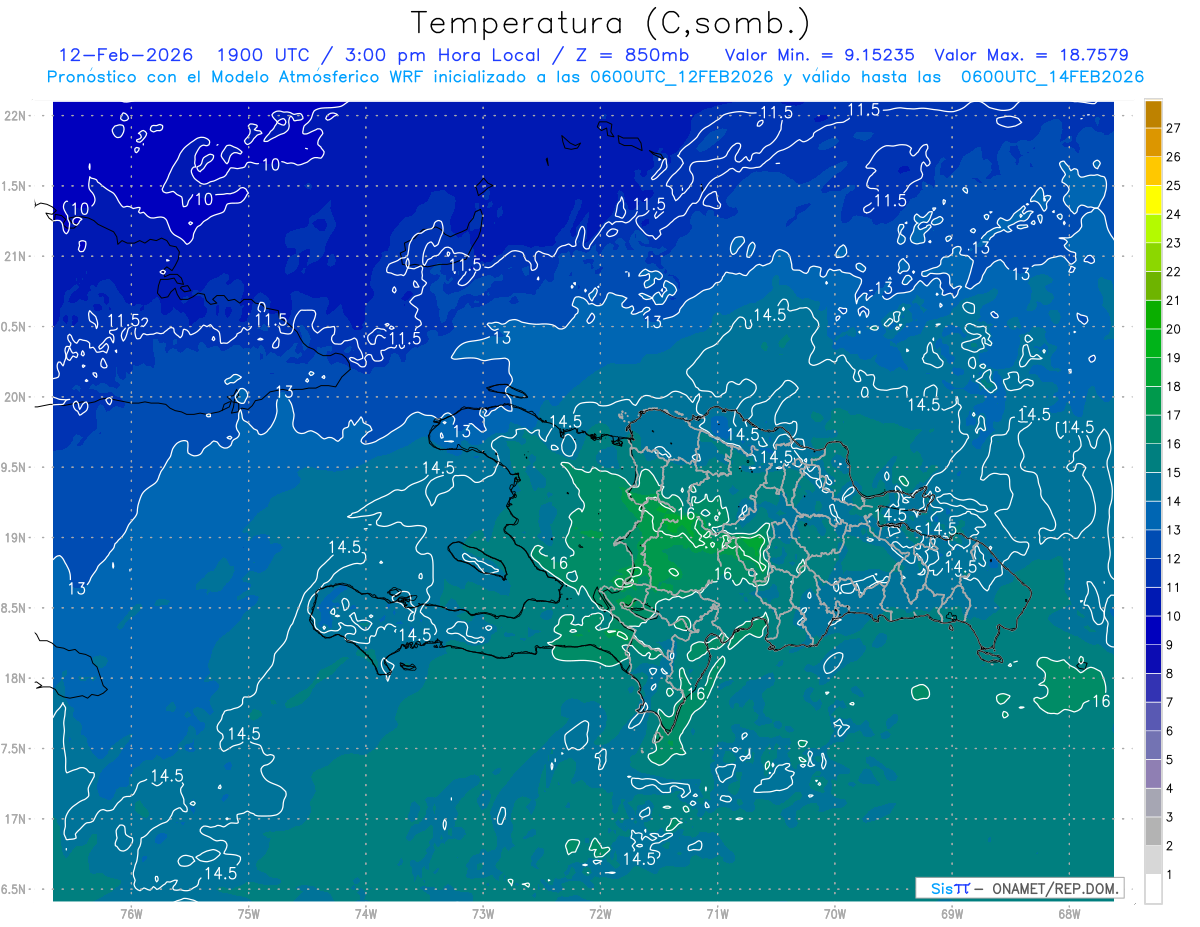Click the purple color bar segment at 5
The image size is (1200, 927).
point(1153,746)
